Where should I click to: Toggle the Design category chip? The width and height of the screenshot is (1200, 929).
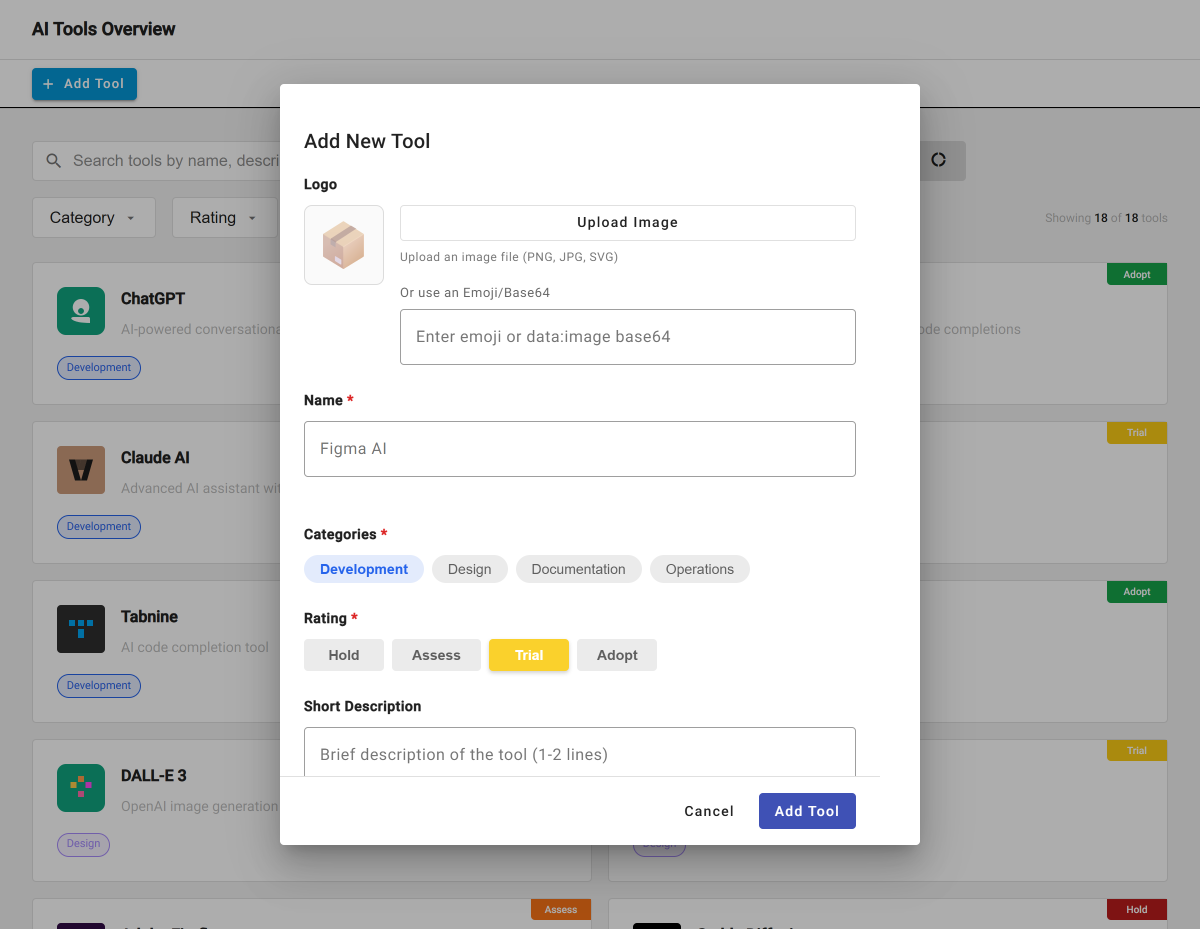pyautogui.click(x=469, y=569)
